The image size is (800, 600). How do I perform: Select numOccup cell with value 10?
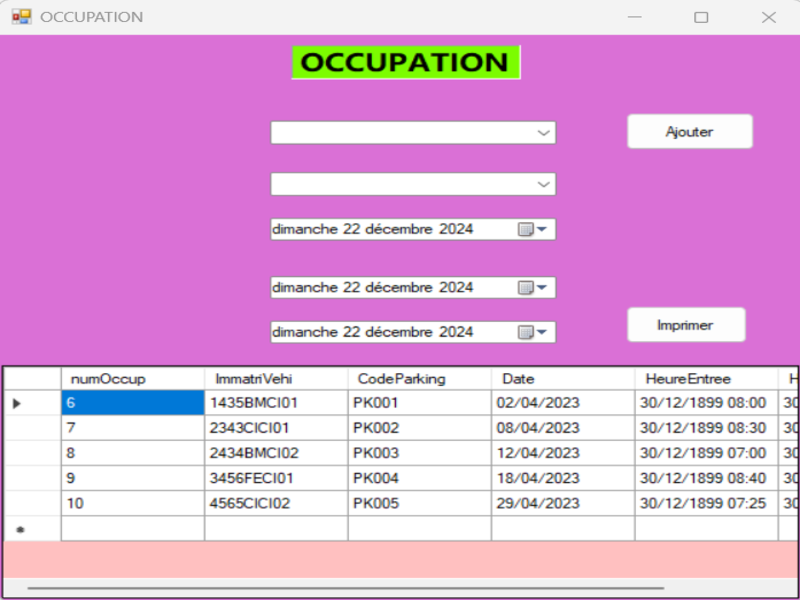(132, 503)
